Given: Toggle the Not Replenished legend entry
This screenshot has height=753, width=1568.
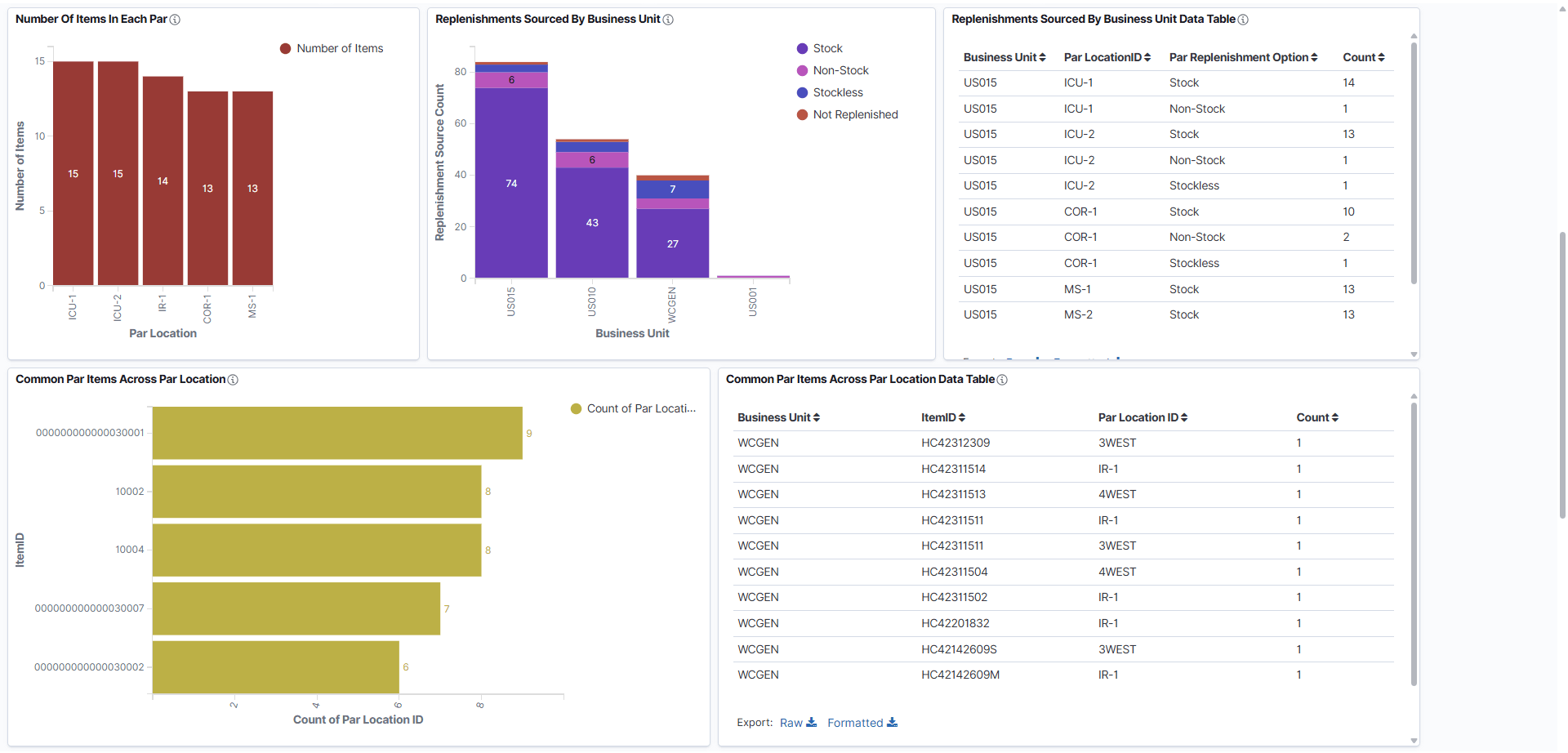Looking at the screenshot, I should point(847,114).
